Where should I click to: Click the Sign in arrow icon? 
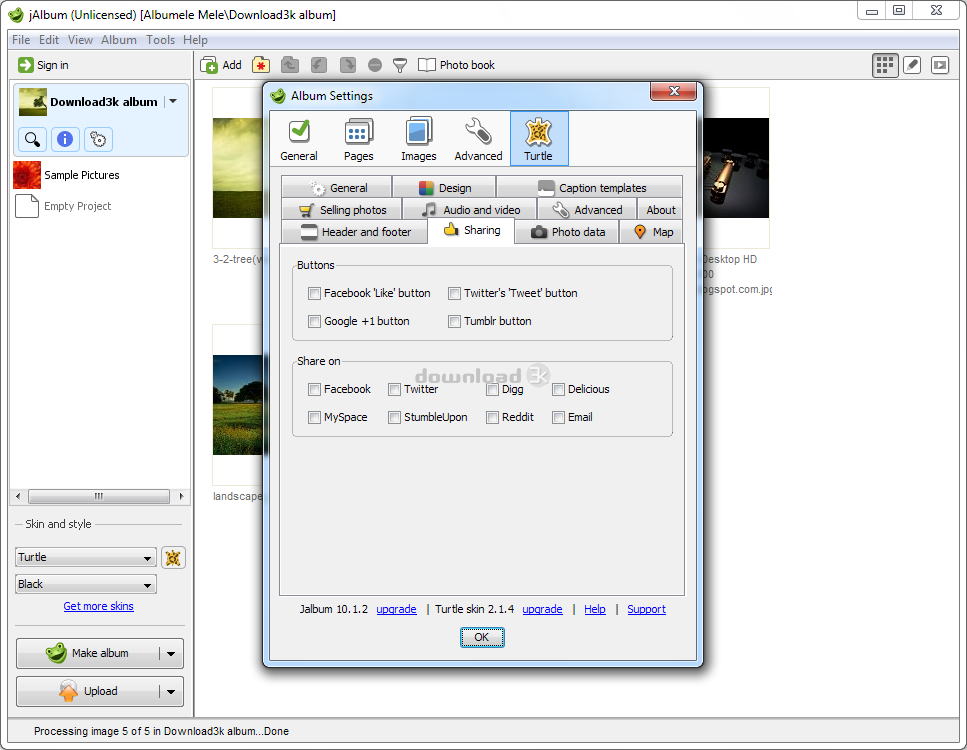tap(25, 65)
